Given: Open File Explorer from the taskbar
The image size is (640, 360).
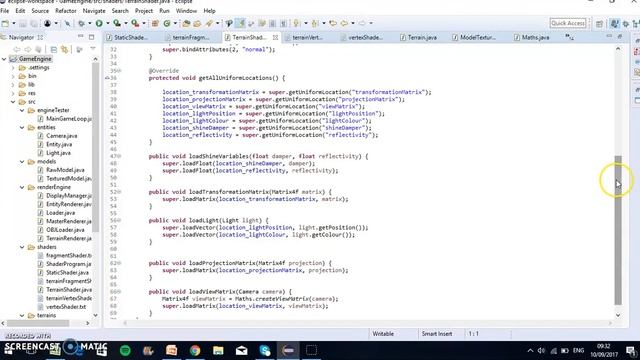Looking at the screenshot, I should tap(218, 350).
